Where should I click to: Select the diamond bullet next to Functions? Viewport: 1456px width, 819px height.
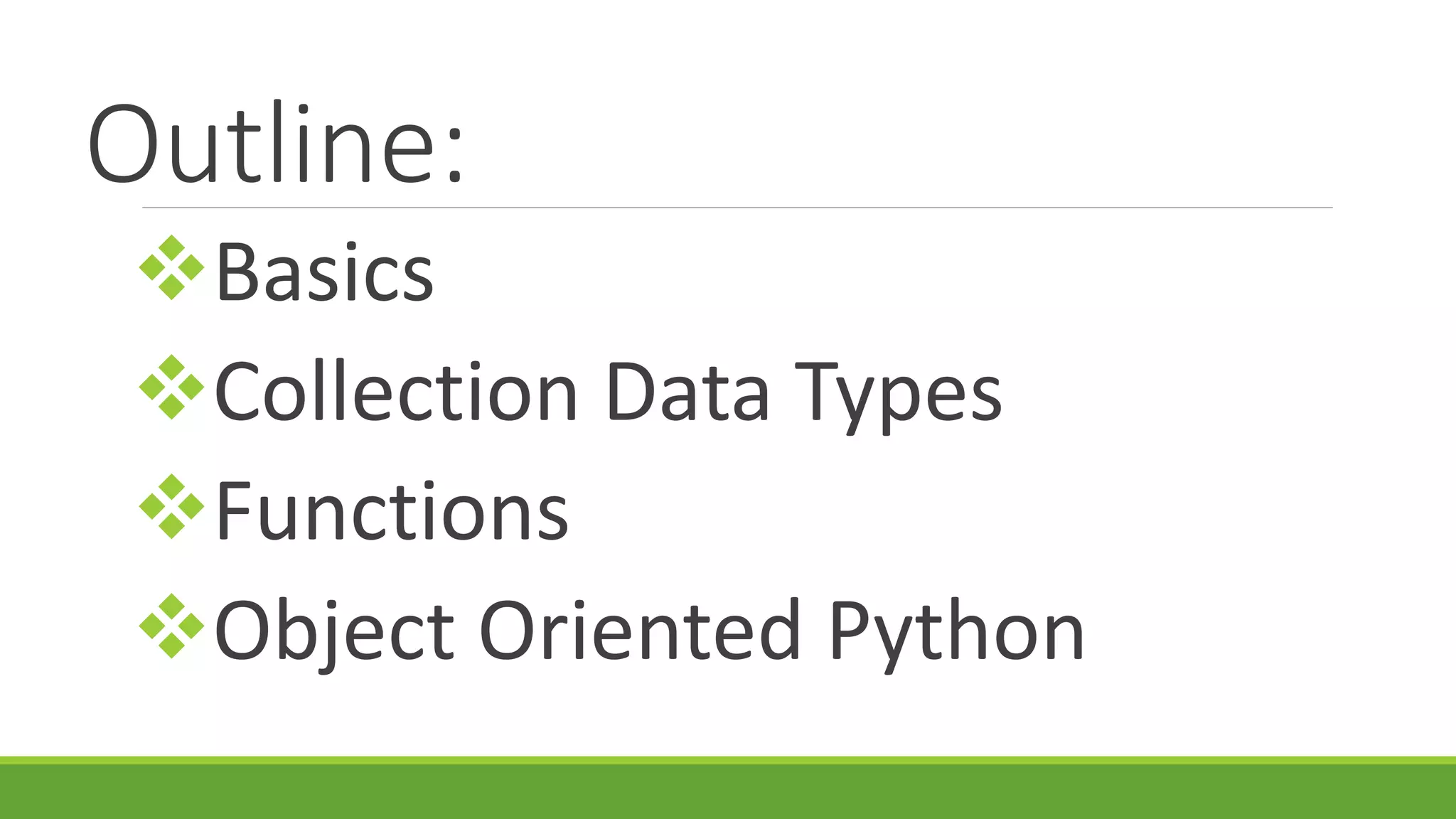(x=171, y=507)
